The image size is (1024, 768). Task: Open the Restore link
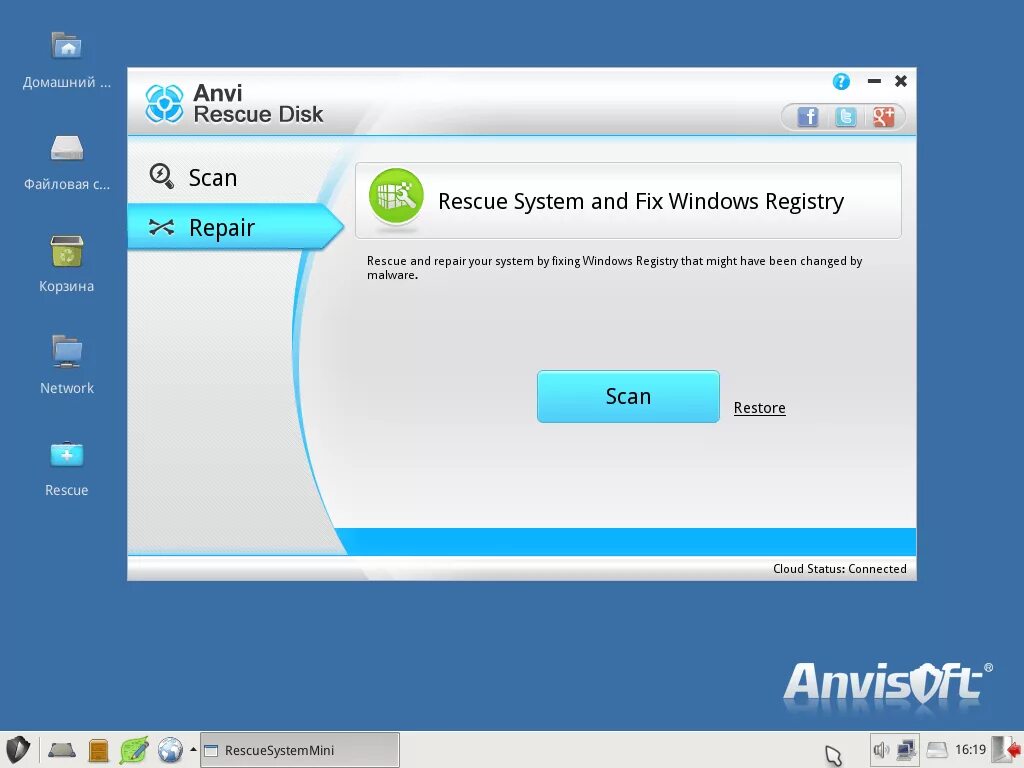[759, 408]
